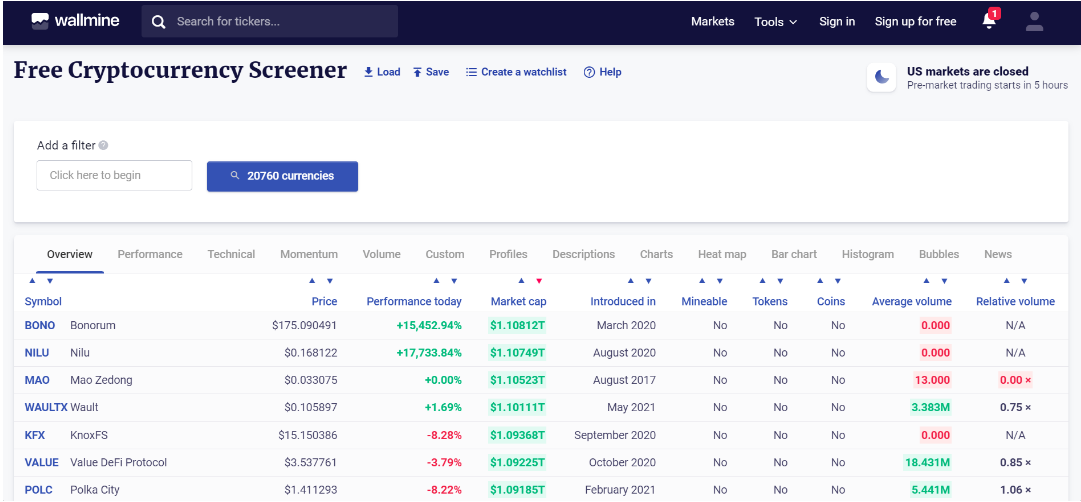Click the Market cap column header
Viewport: 1081px width, 502px height.
[x=518, y=301]
